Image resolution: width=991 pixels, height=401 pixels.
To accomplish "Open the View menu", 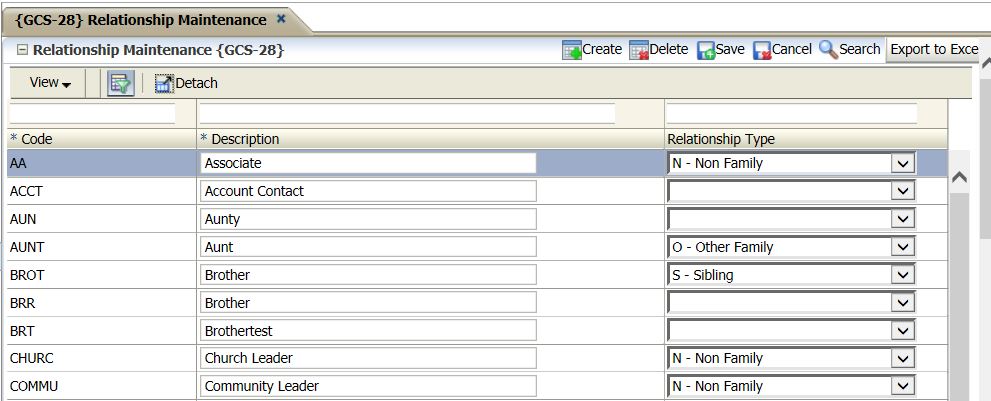I will [50, 84].
